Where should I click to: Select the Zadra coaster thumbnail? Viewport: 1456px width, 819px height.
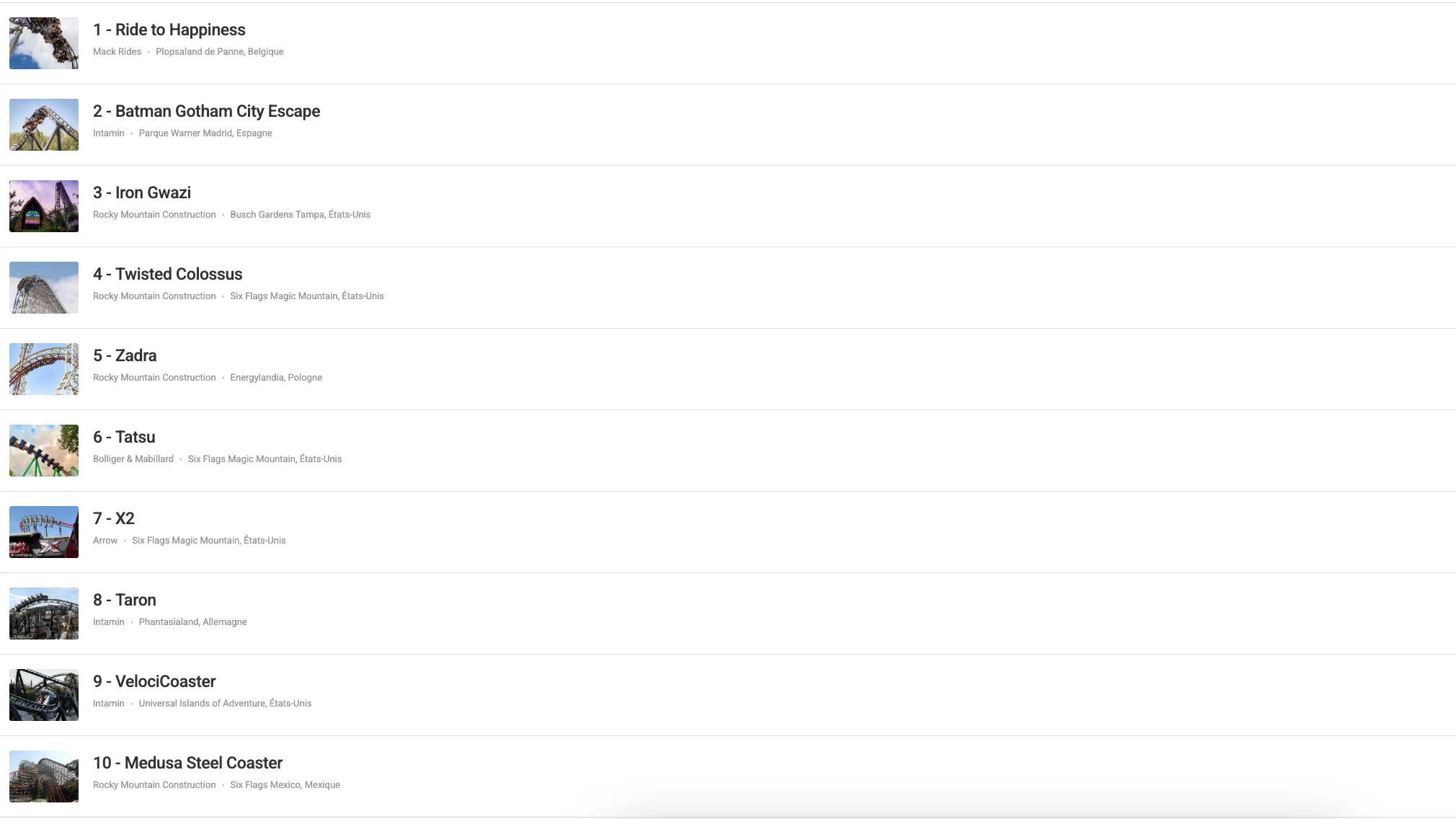click(x=44, y=369)
